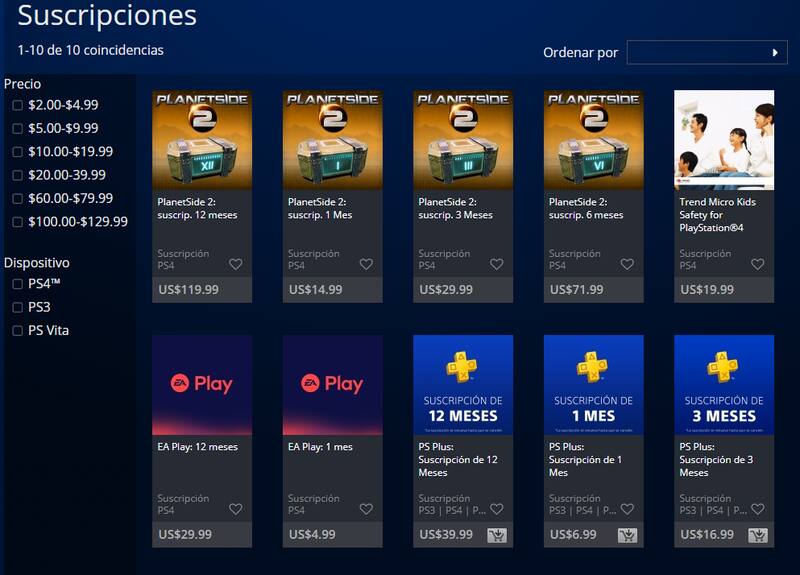Open PlanetSide 2 suscrip. 3 Meses title
The height and width of the screenshot is (575, 800).
(x=456, y=209)
